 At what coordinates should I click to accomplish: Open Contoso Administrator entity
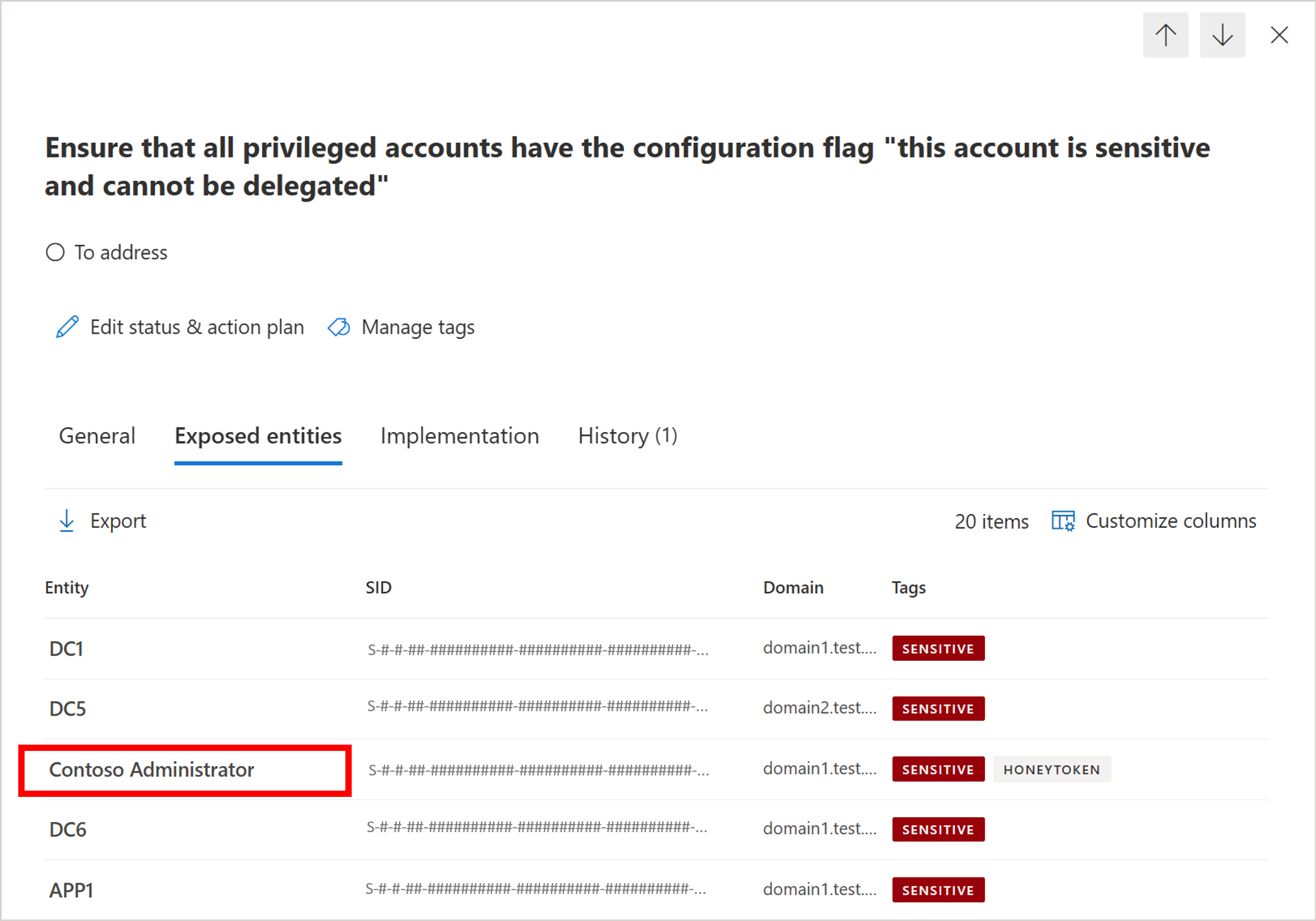pyautogui.click(x=151, y=769)
